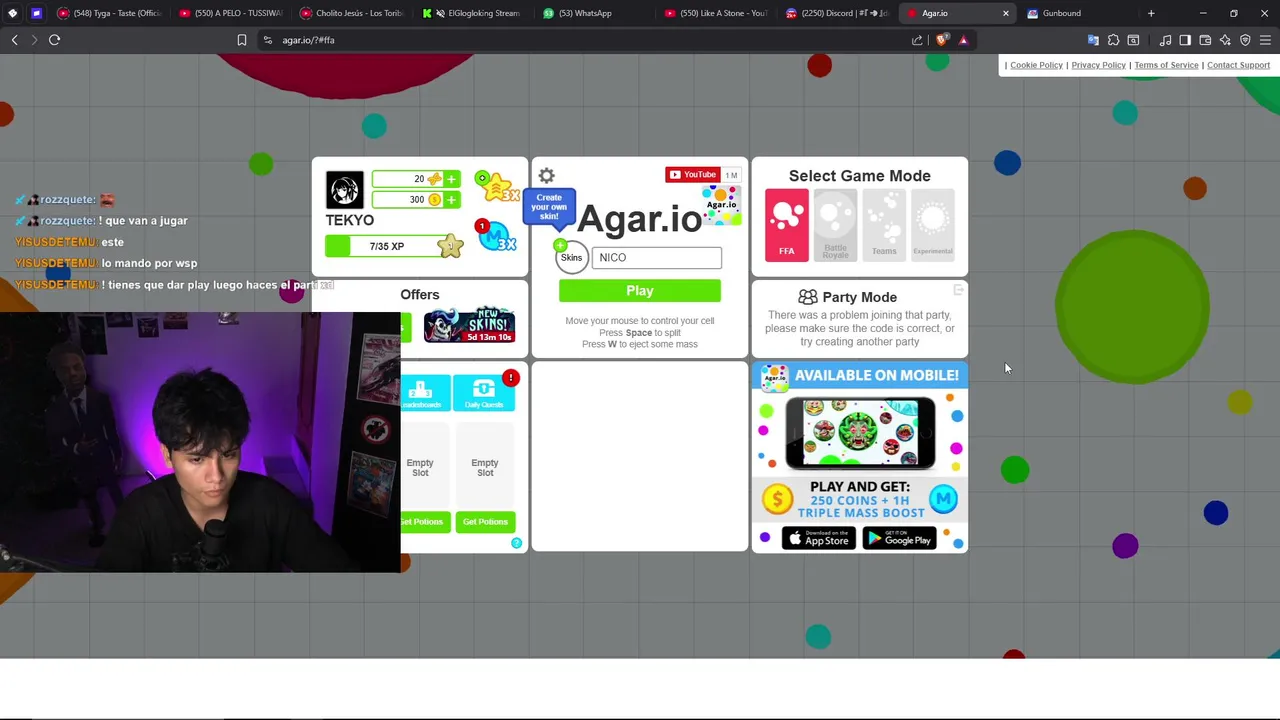Open the Brave Wallet icon
The width and height of the screenshot is (1280, 720).
(1205, 40)
